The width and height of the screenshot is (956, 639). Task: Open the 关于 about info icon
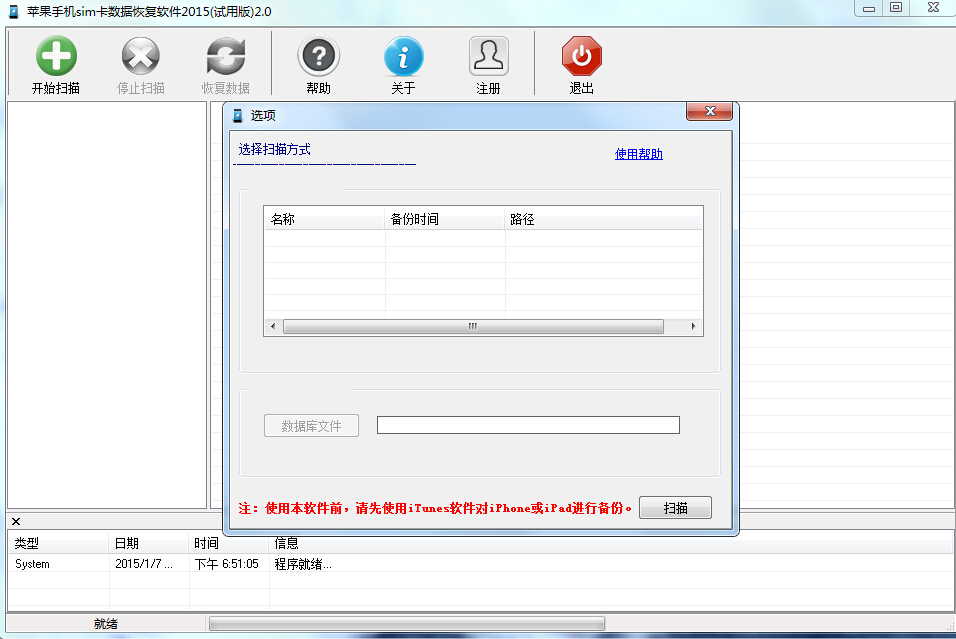coord(403,55)
